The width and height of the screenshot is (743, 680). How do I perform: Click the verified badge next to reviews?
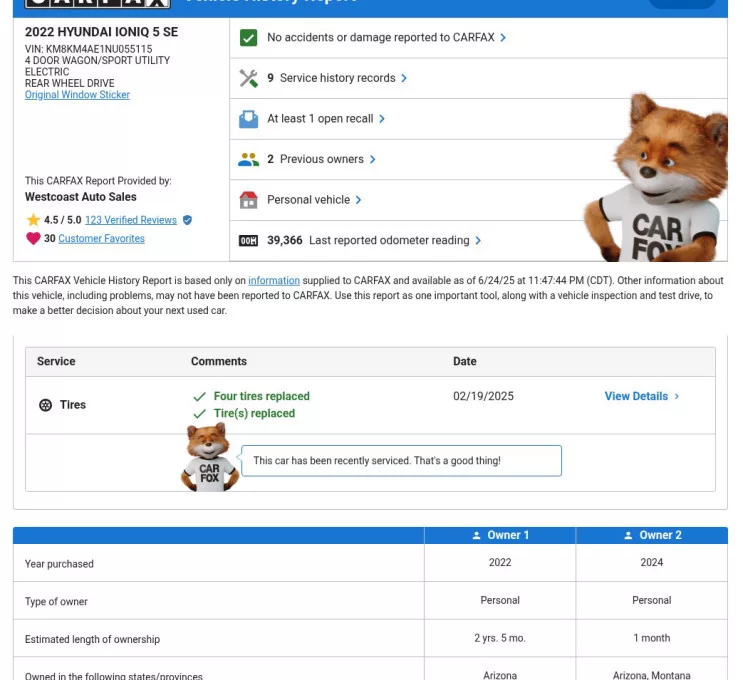(187, 220)
